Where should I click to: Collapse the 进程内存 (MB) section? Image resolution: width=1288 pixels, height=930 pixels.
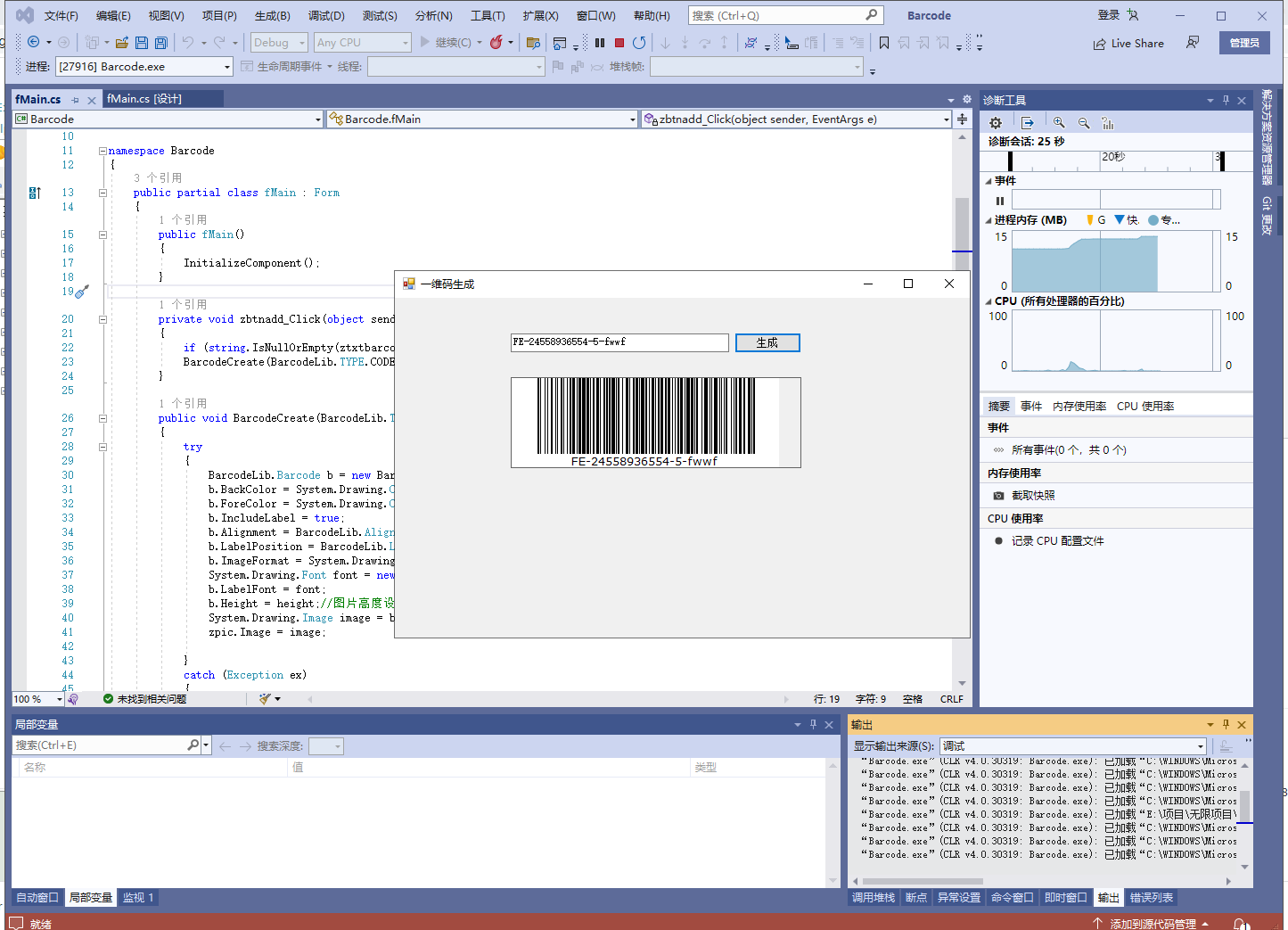point(989,220)
